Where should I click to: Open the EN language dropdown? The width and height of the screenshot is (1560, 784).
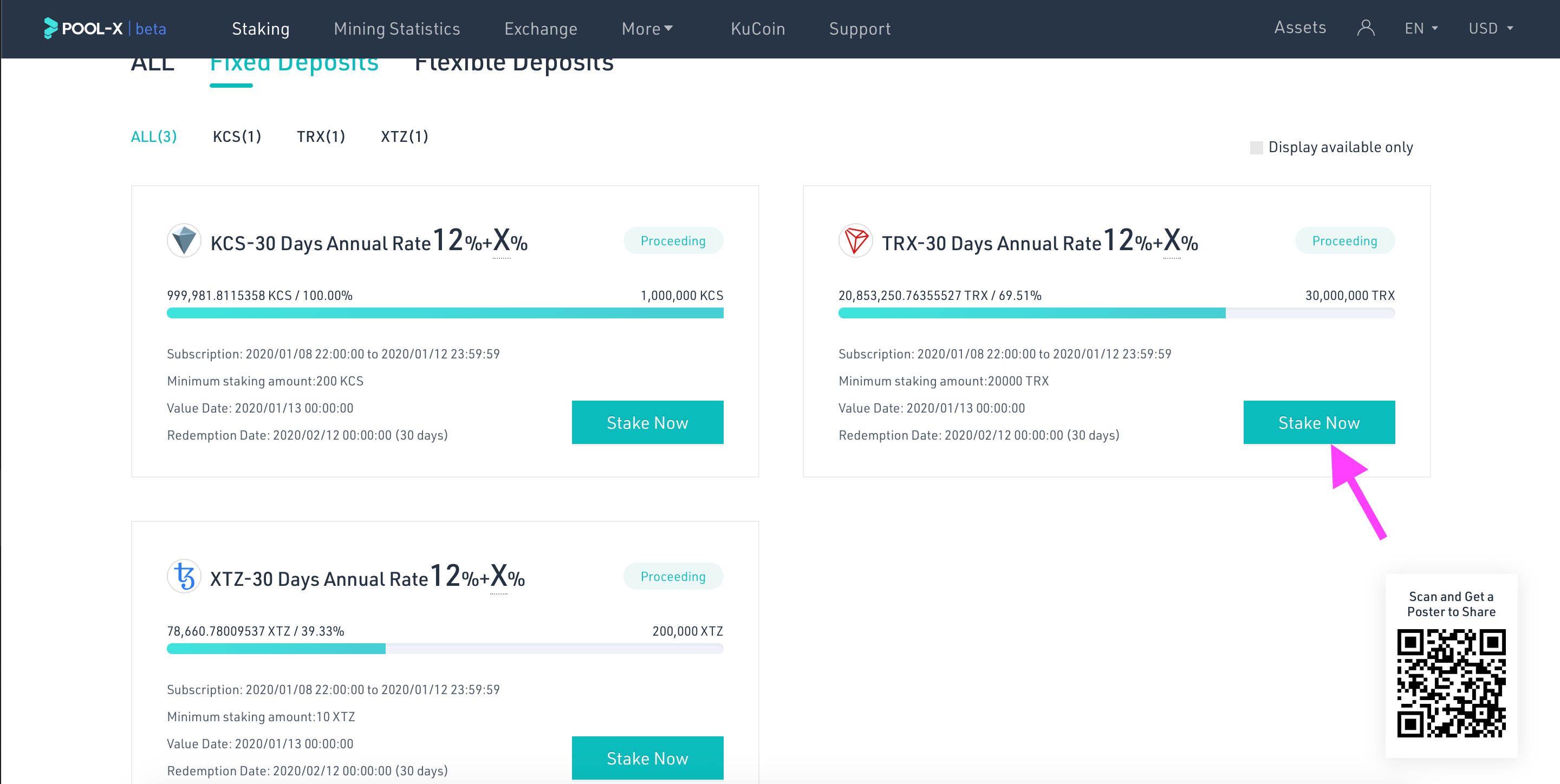pyautogui.click(x=1421, y=29)
